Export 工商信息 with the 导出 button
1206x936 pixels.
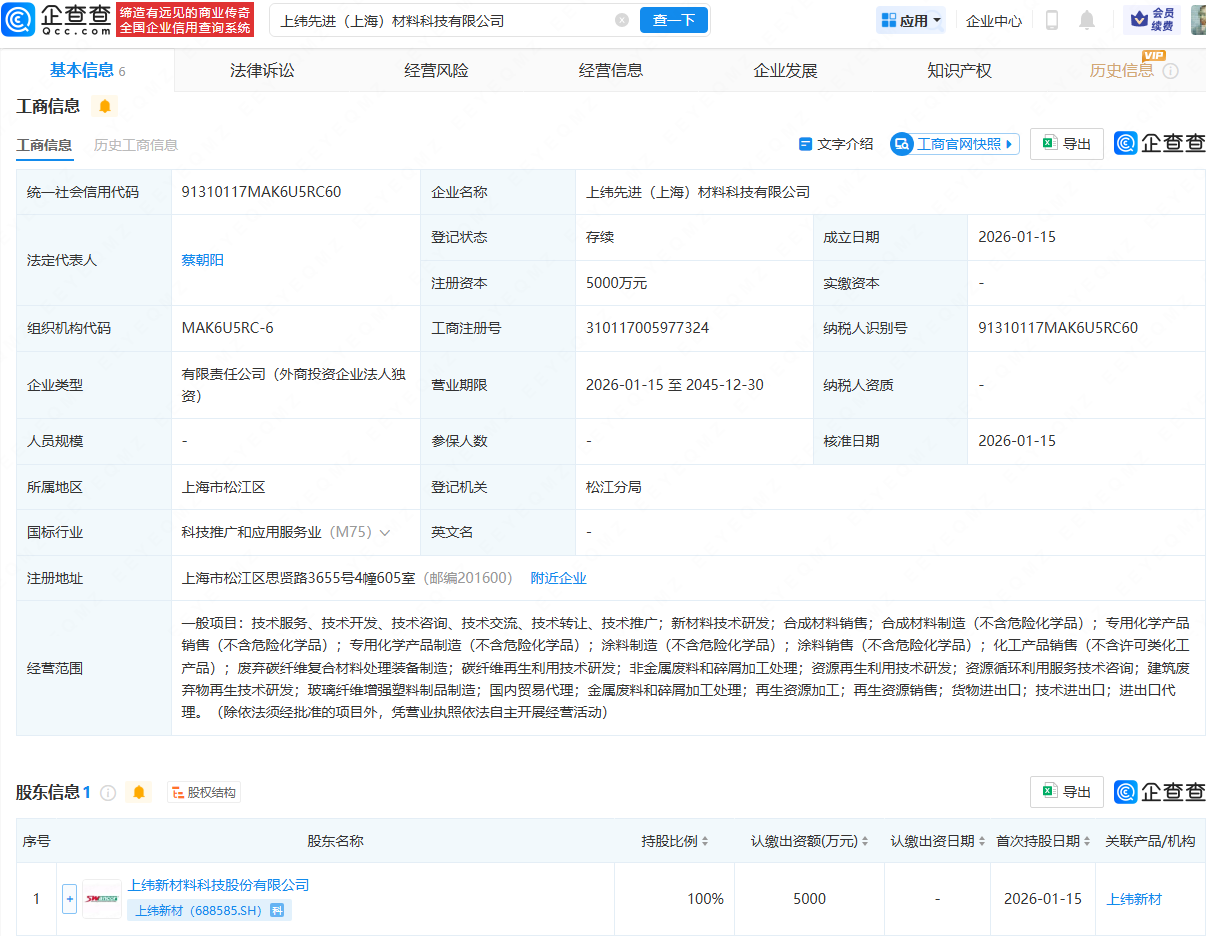(1066, 144)
